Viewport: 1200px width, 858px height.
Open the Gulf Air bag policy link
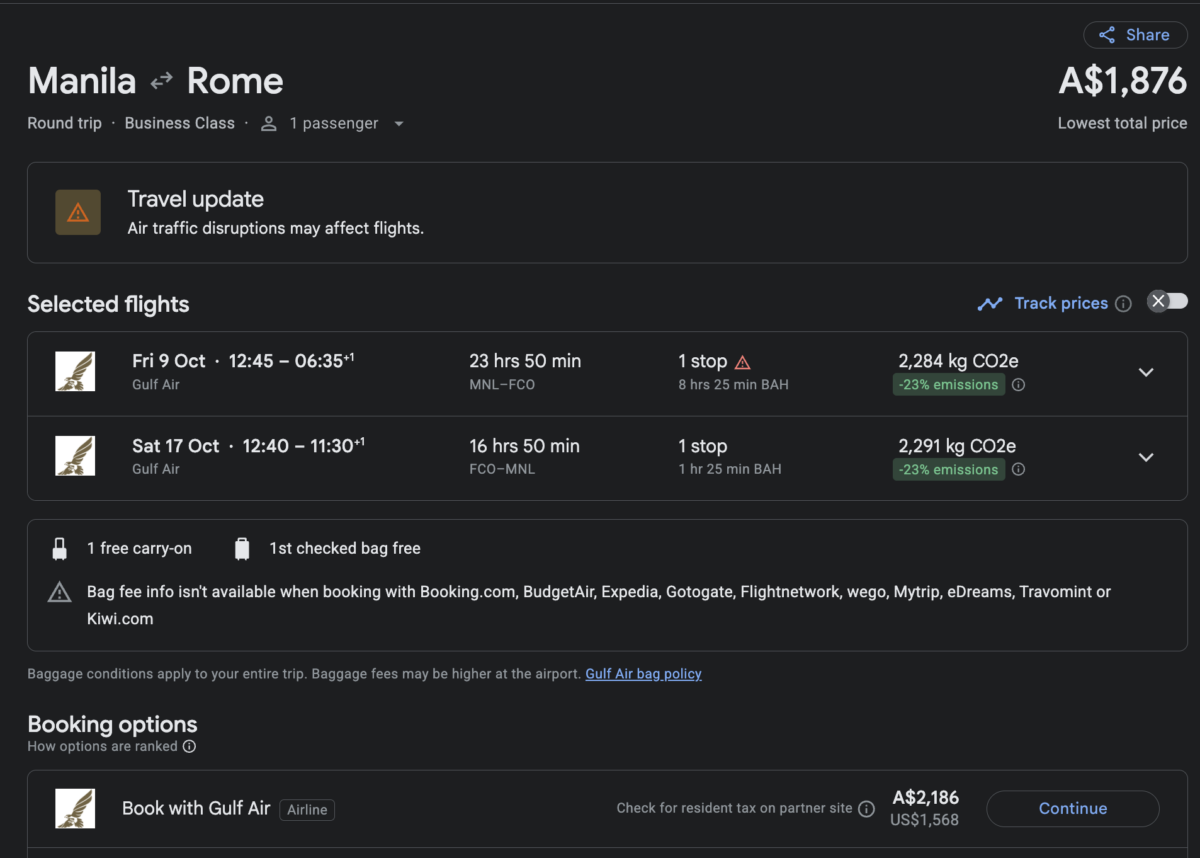click(x=643, y=674)
